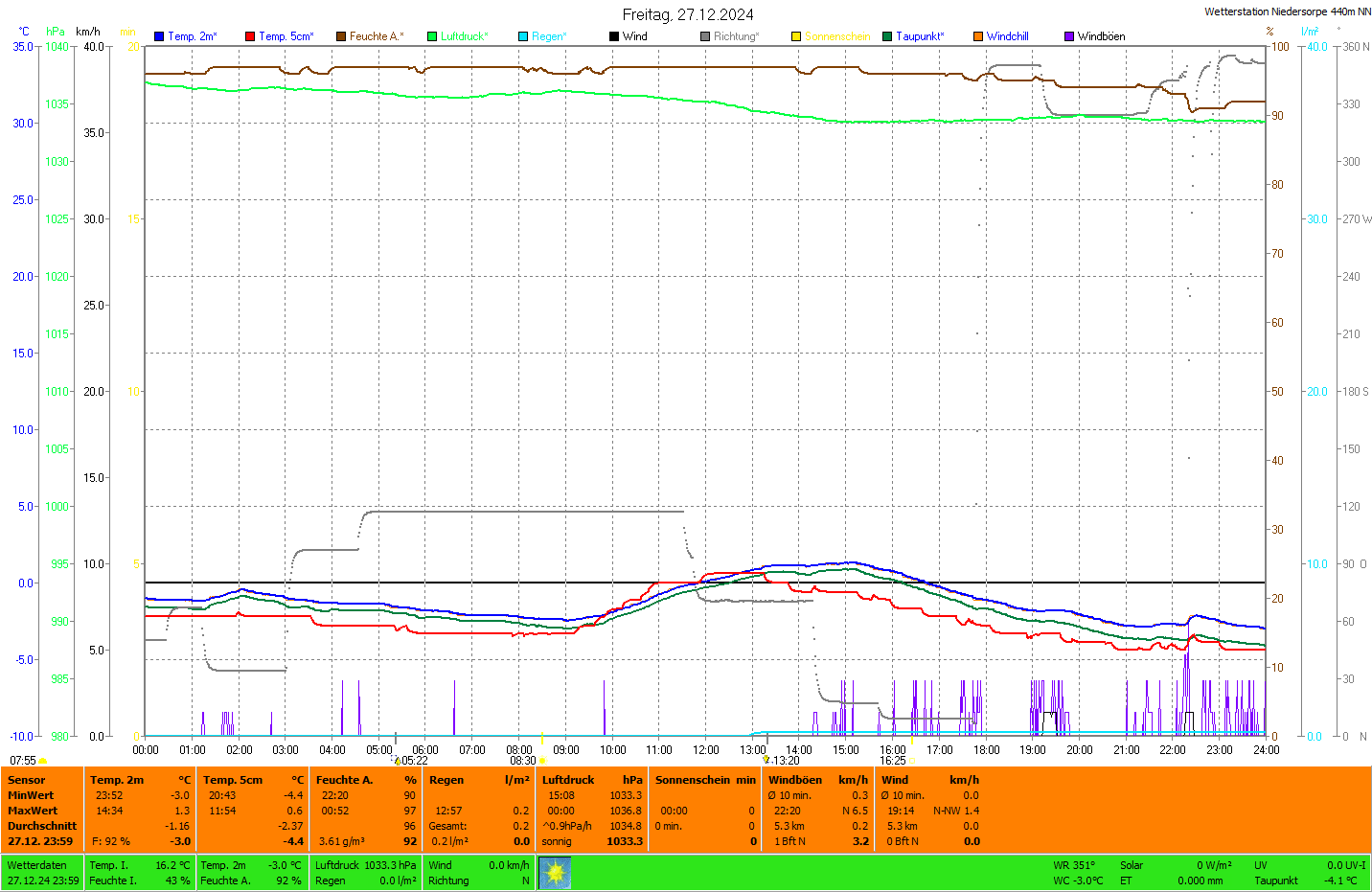Click the Sonnenschein column header in table
Image resolution: width=1372 pixels, height=892 pixels.
click(x=693, y=780)
